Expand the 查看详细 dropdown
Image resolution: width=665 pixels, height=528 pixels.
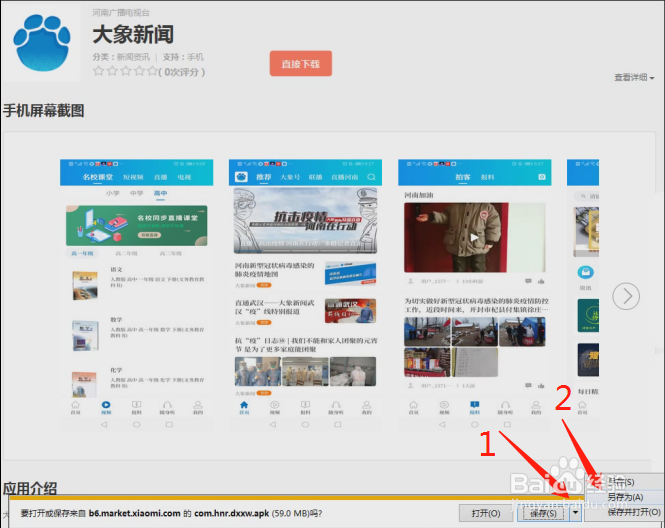(x=634, y=78)
